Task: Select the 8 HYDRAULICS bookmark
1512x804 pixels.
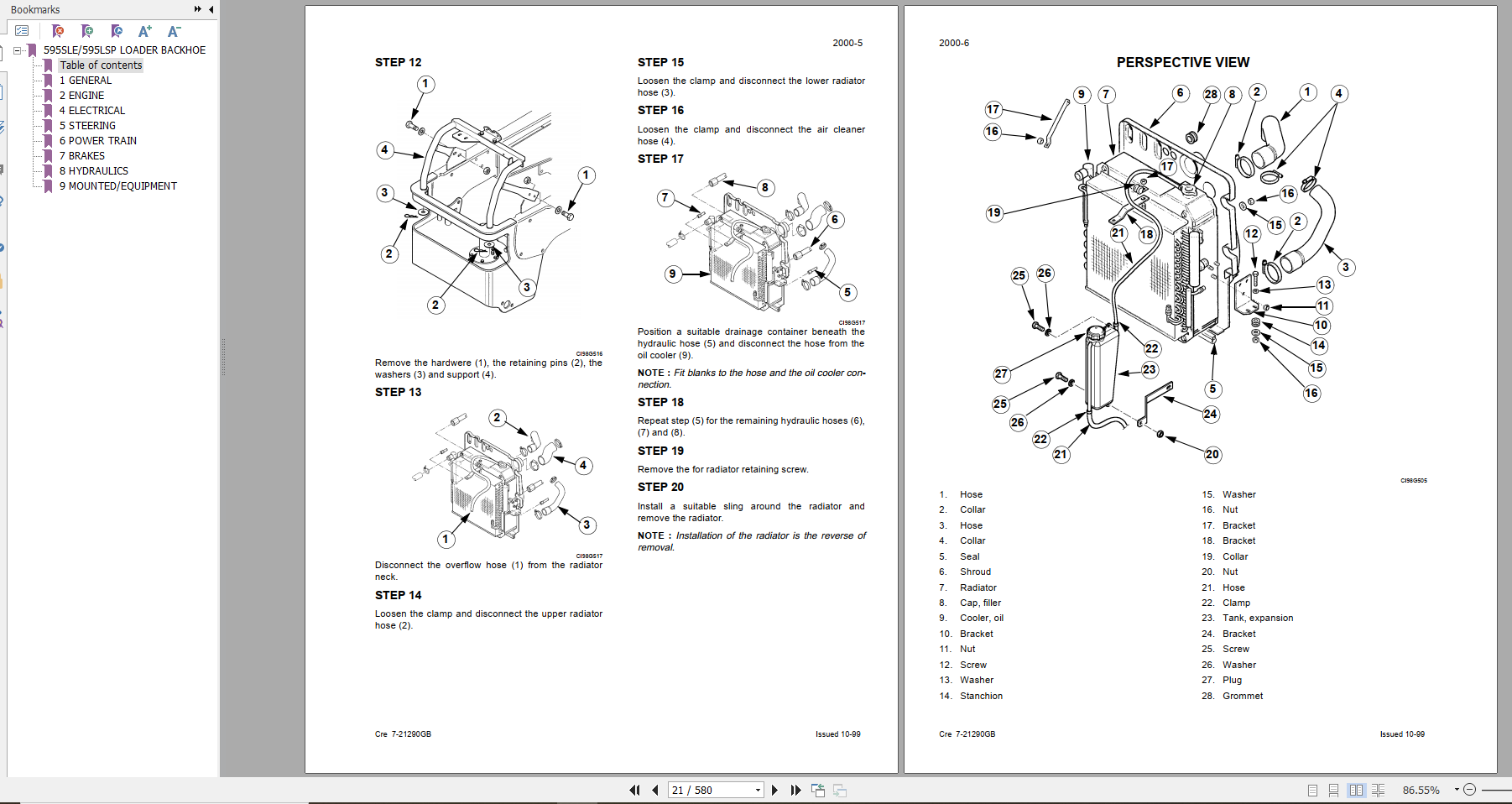Action: pyautogui.click(x=93, y=171)
